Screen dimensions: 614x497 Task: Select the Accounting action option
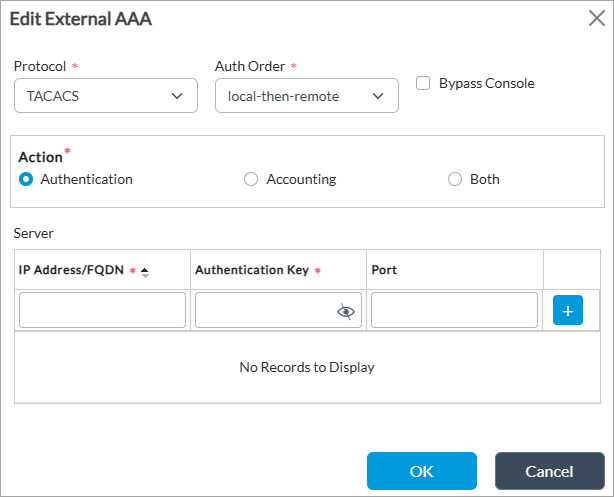pos(251,179)
